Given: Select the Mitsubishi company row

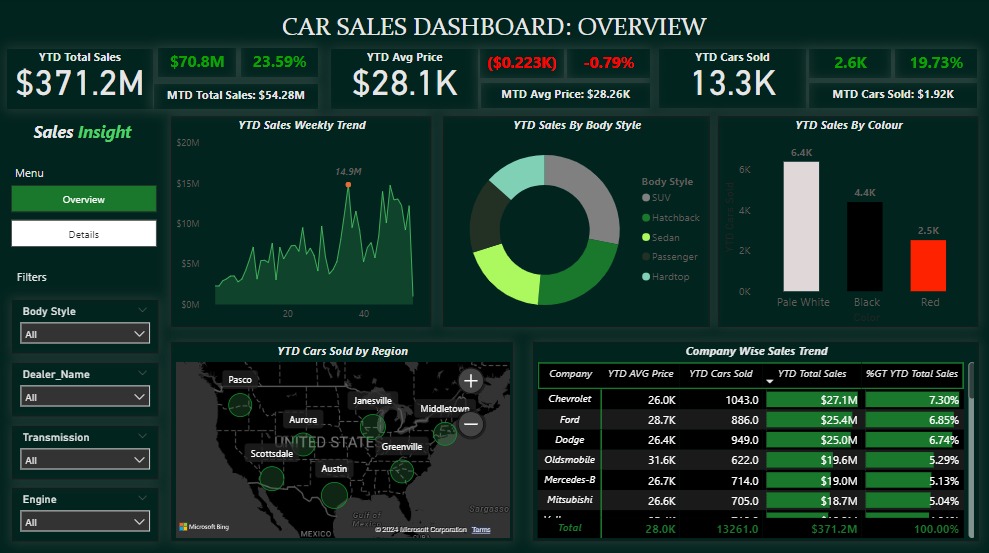Looking at the screenshot, I should (751, 500).
